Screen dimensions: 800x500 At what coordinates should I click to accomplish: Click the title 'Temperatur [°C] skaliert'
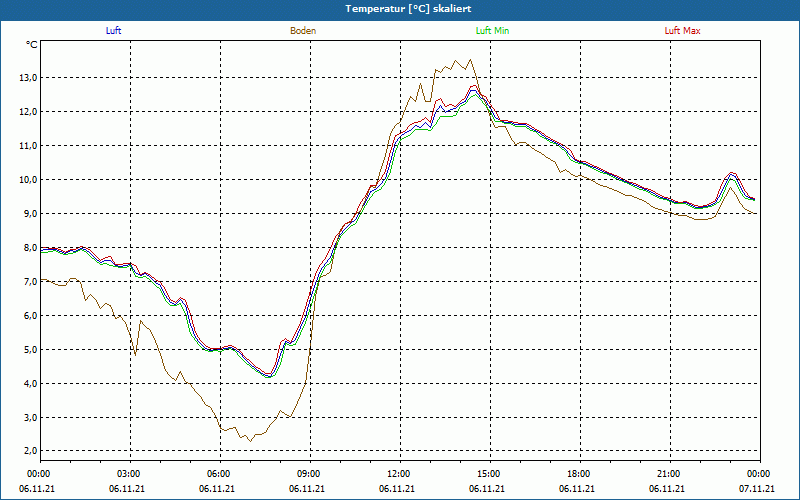click(x=408, y=9)
